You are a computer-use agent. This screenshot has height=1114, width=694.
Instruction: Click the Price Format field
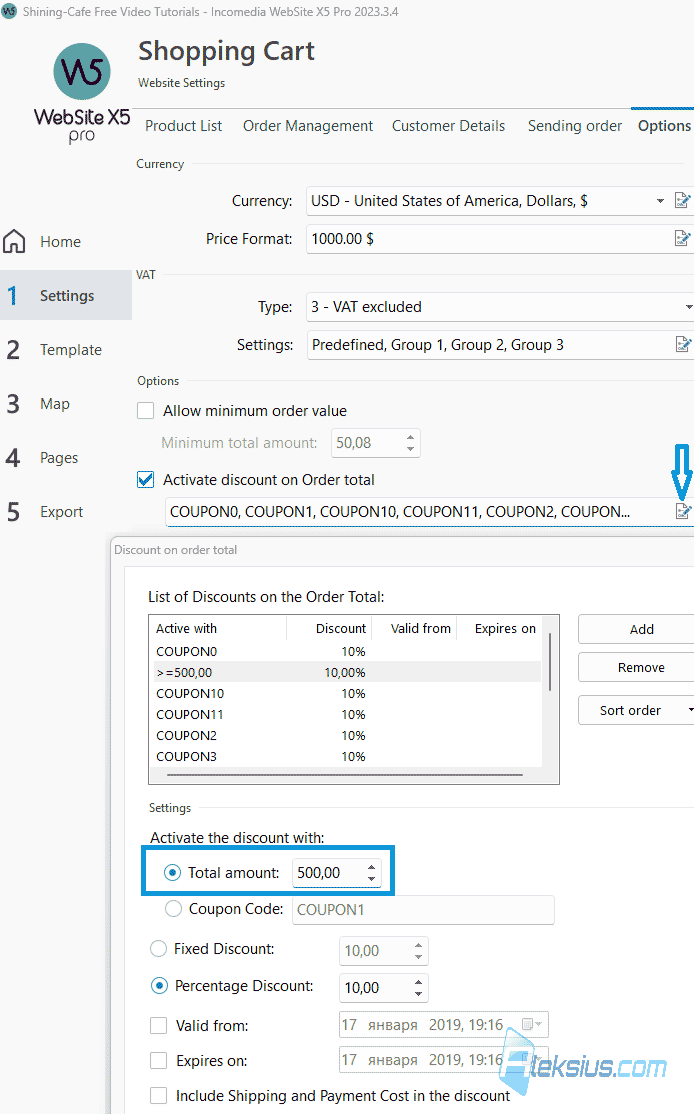tap(490, 239)
